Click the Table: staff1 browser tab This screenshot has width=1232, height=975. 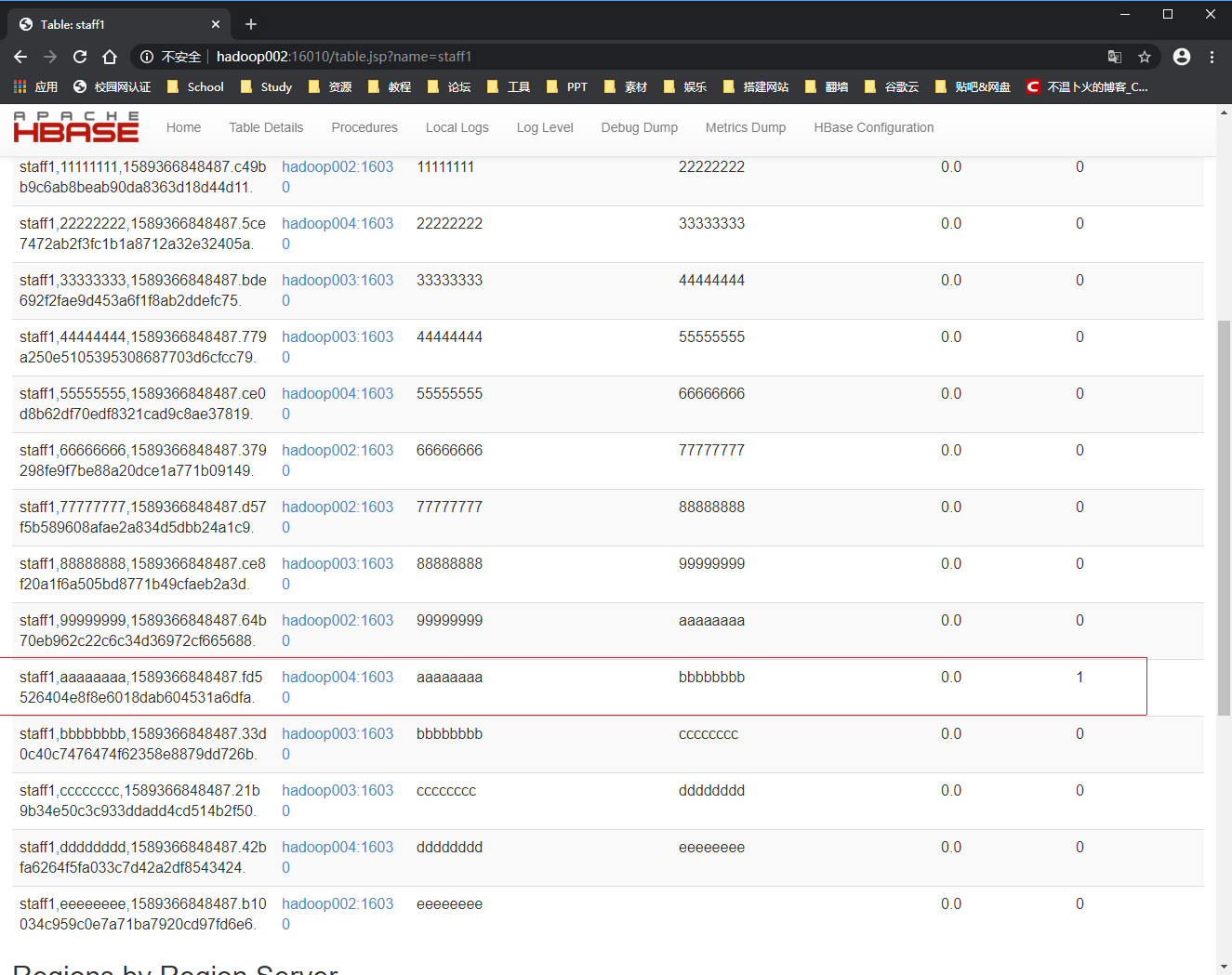(x=118, y=24)
